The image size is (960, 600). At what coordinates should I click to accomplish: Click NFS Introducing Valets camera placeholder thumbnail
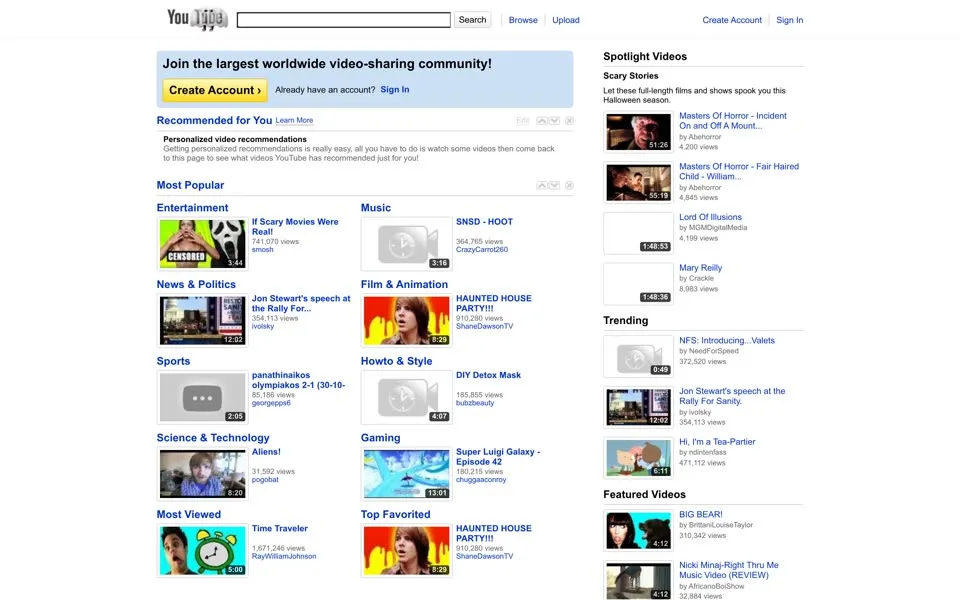click(x=638, y=356)
